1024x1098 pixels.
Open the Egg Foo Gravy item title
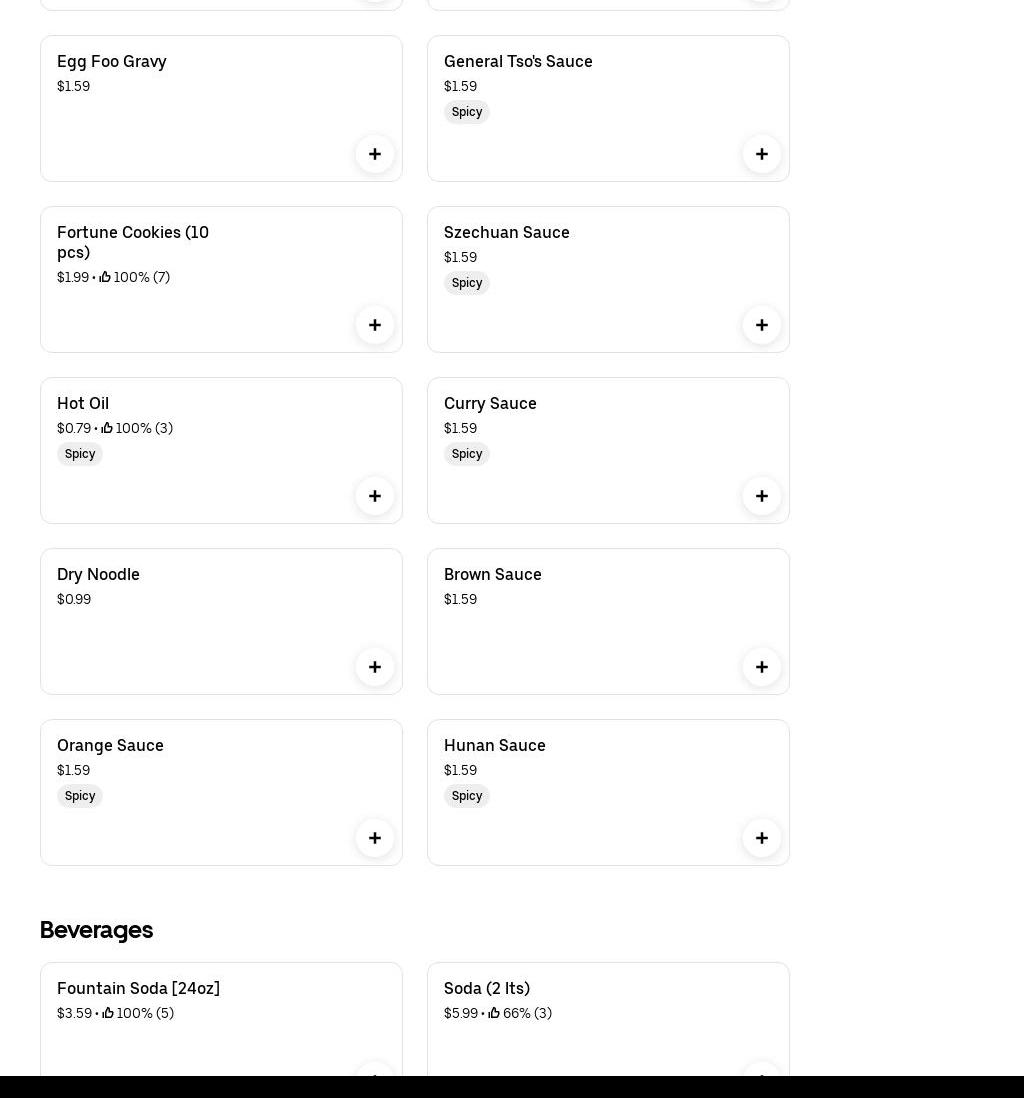pos(112,61)
